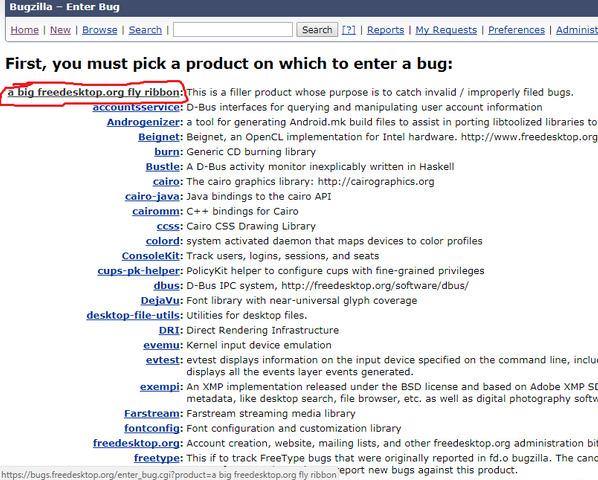The height and width of the screenshot is (480, 598).
Task: Select the Bustle product
Action: coord(162,167)
